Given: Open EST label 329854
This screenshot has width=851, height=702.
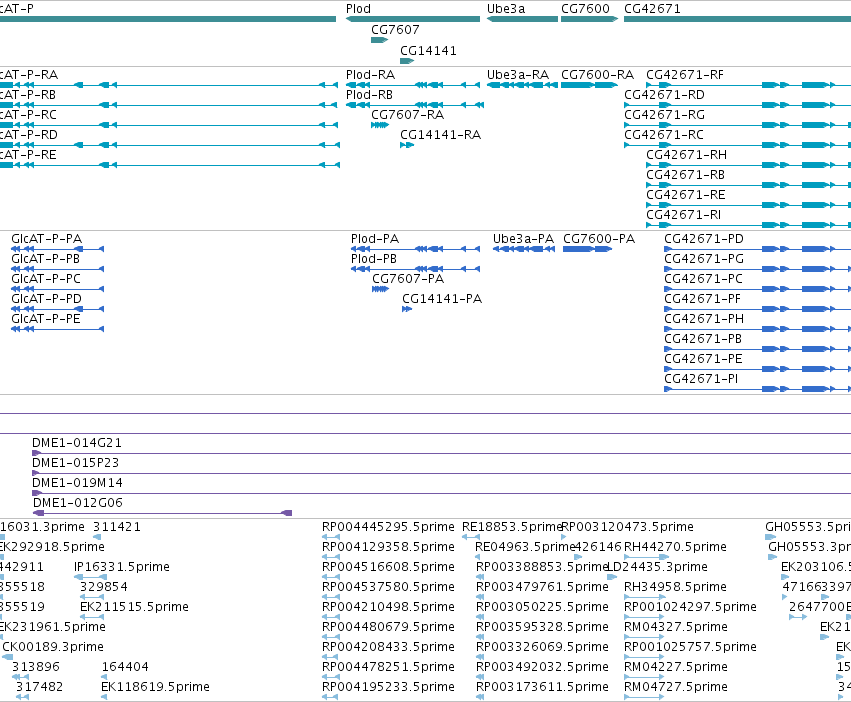Looking at the screenshot, I should (104, 587).
